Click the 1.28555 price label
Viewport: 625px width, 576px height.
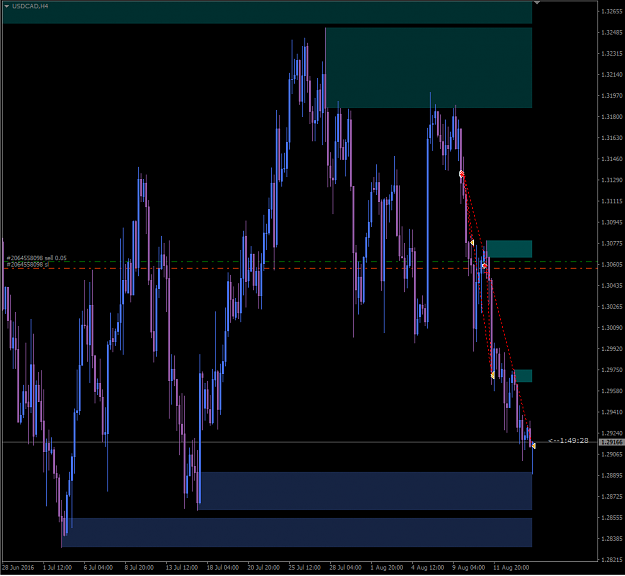point(612,518)
